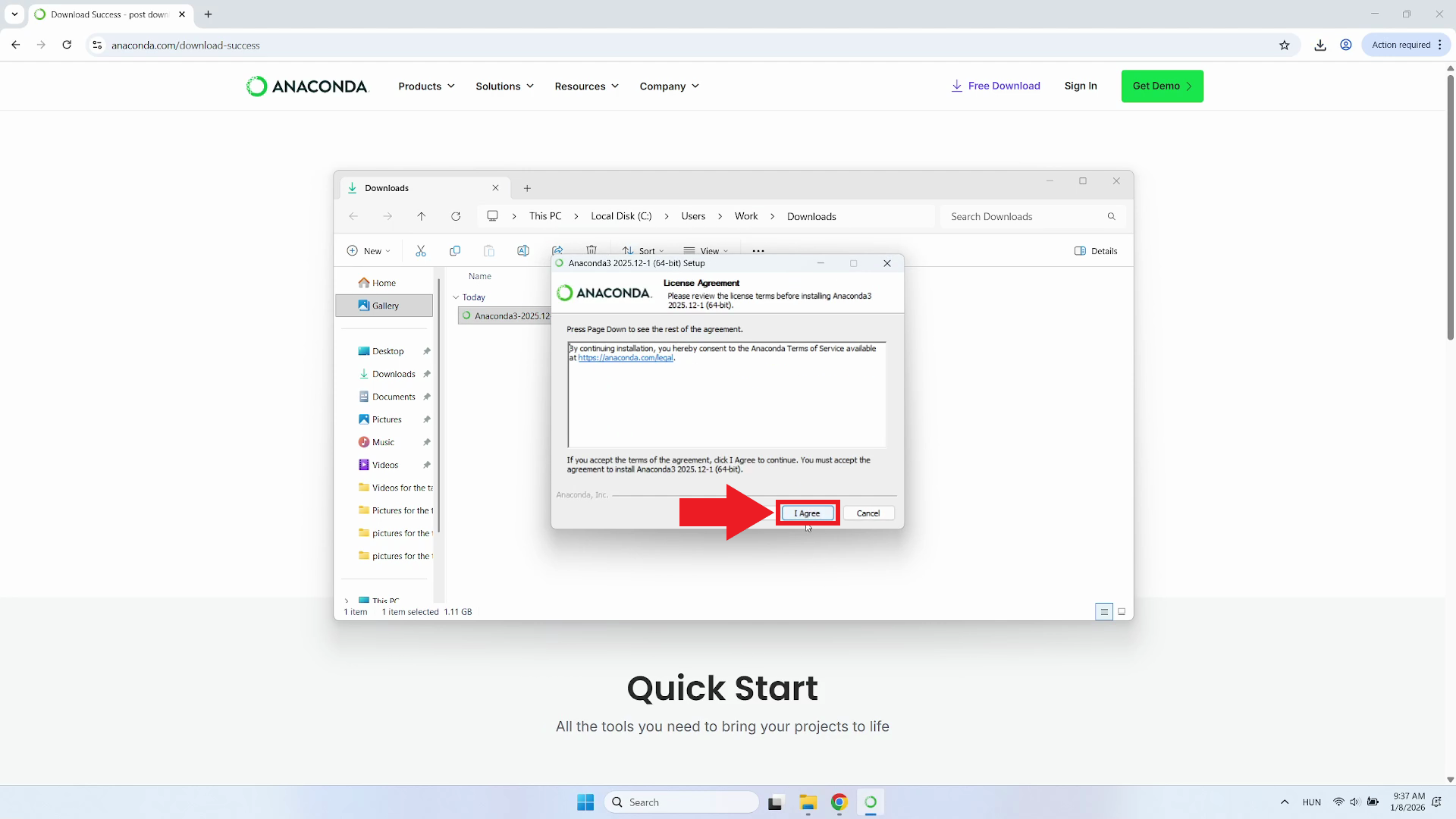The image size is (1456, 819).
Task: Bookmark this page with the star icon
Action: point(1284,45)
